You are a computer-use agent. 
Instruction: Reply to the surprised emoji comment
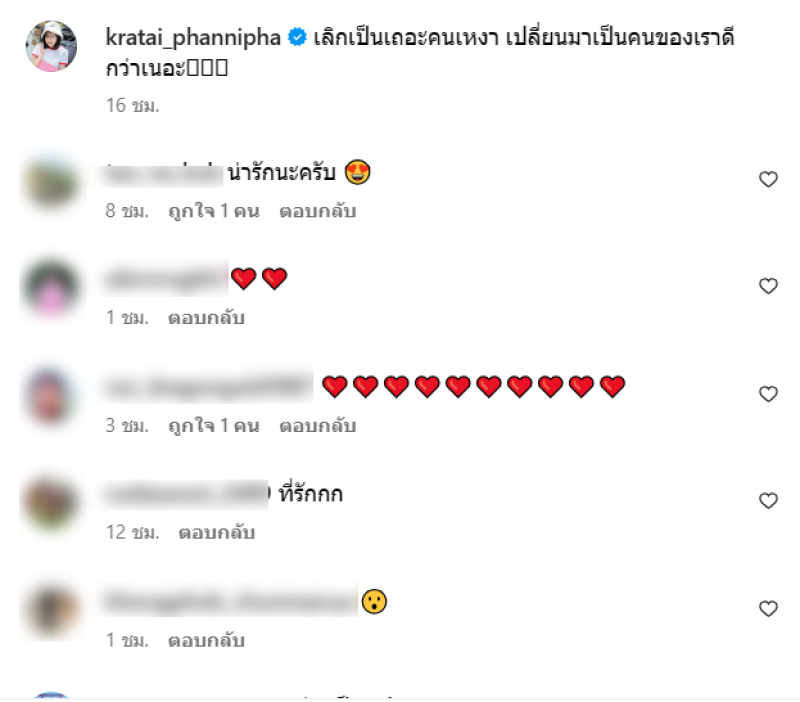(x=206, y=640)
